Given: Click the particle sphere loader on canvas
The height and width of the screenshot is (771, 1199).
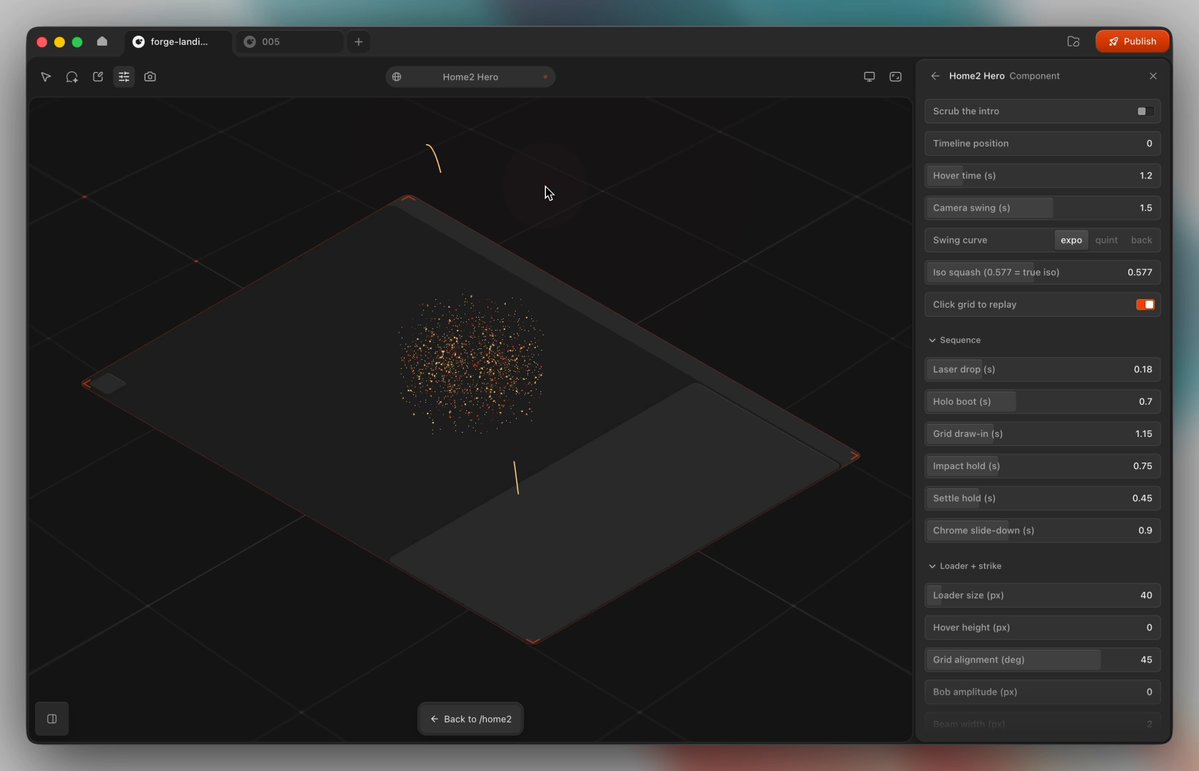Looking at the screenshot, I should pos(472,364).
